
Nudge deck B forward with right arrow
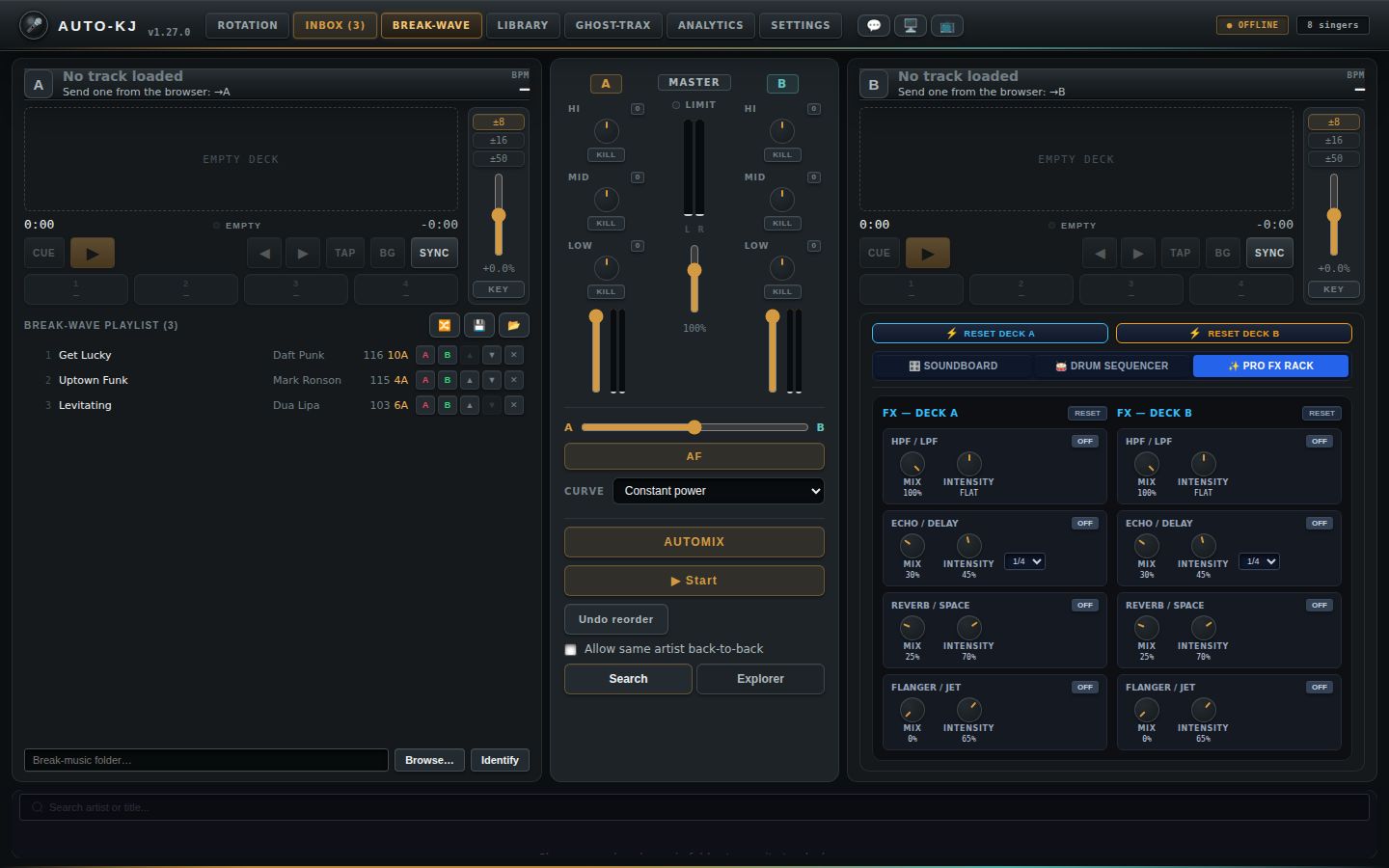(x=1138, y=254)
